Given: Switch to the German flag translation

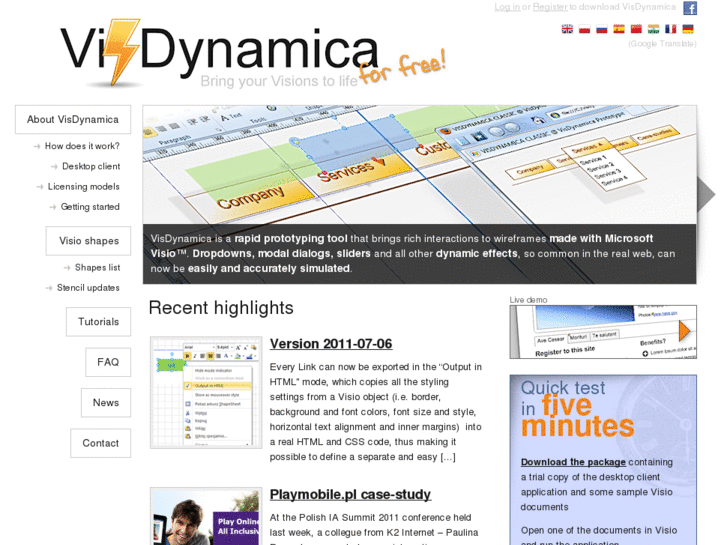Looking at the screenshot, I should [x=688, y=29].
